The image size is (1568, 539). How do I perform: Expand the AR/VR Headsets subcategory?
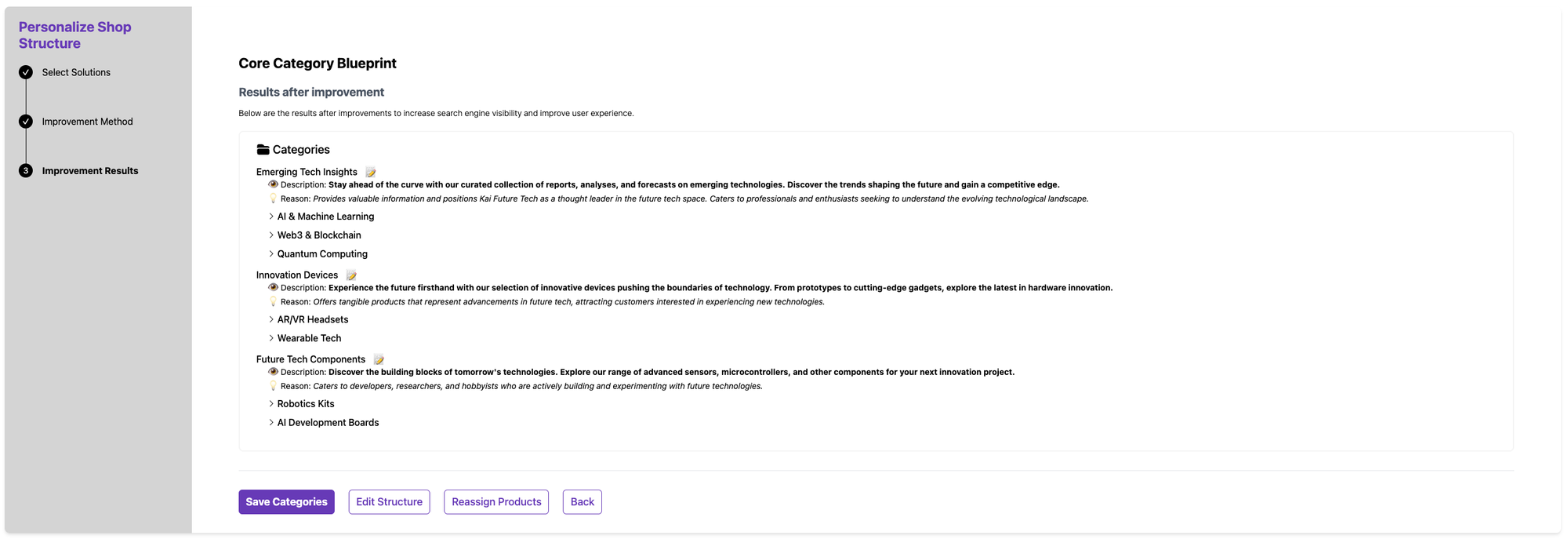271,320
